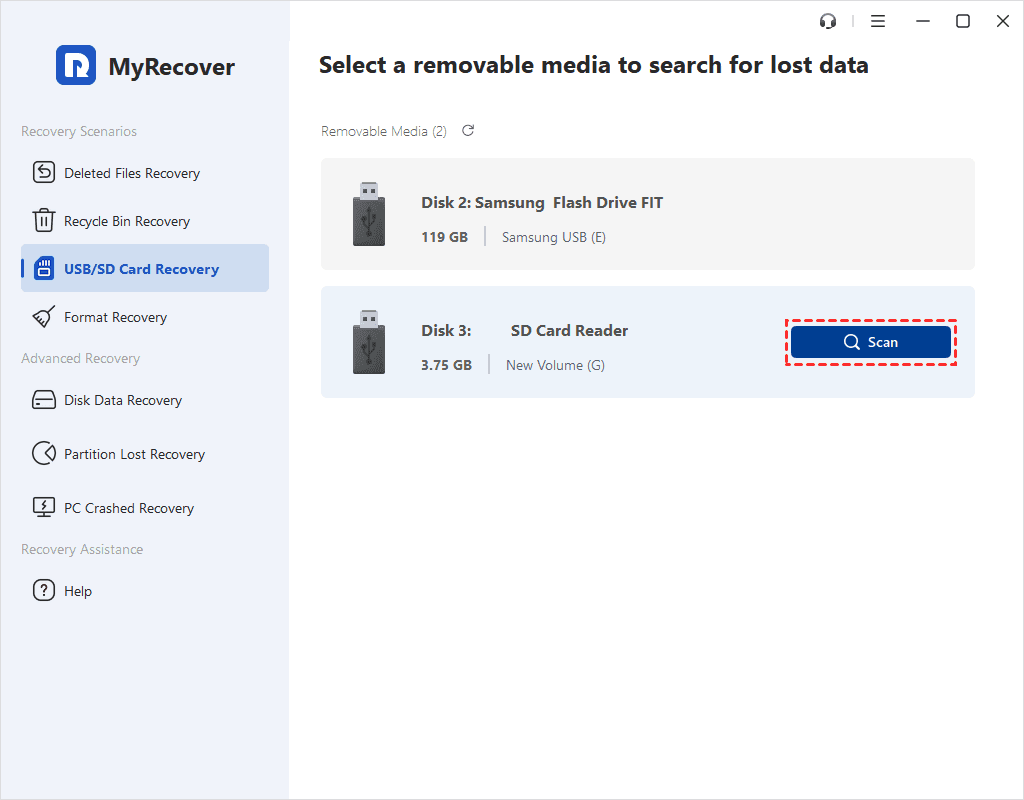Click the 'Advanced Recovery' section header
This screenshot has width=1024, height=800.
[x=80, y=359]
